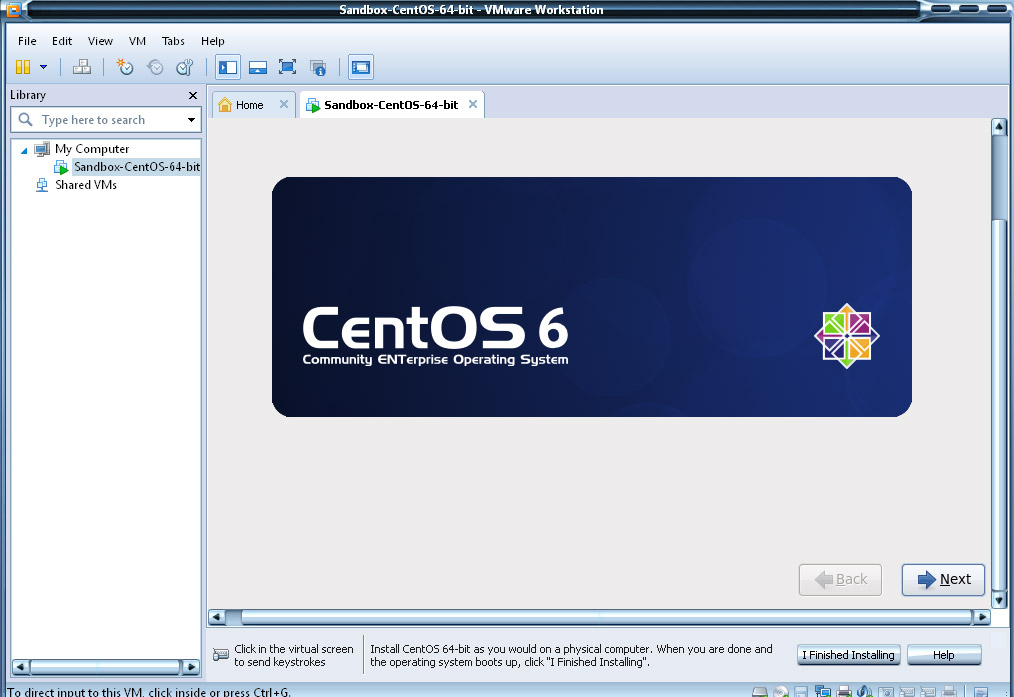Click the hard disk status icon
Screen dimensions: 1014x697
(759, 692)
